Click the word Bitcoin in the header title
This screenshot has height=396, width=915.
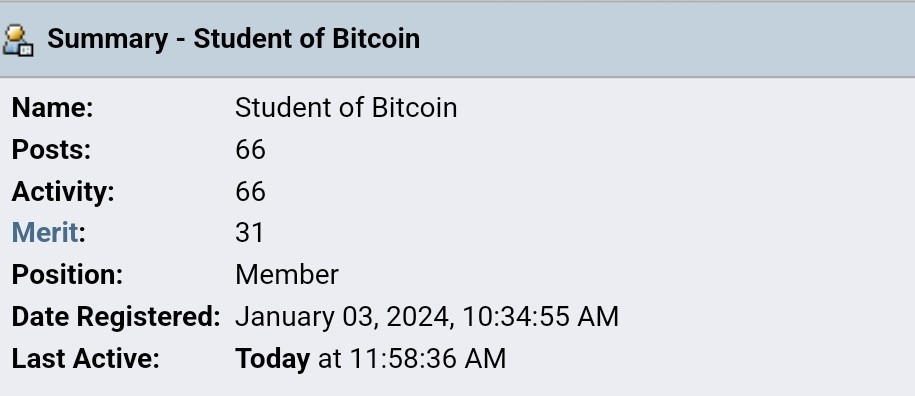tap(376, 39)
